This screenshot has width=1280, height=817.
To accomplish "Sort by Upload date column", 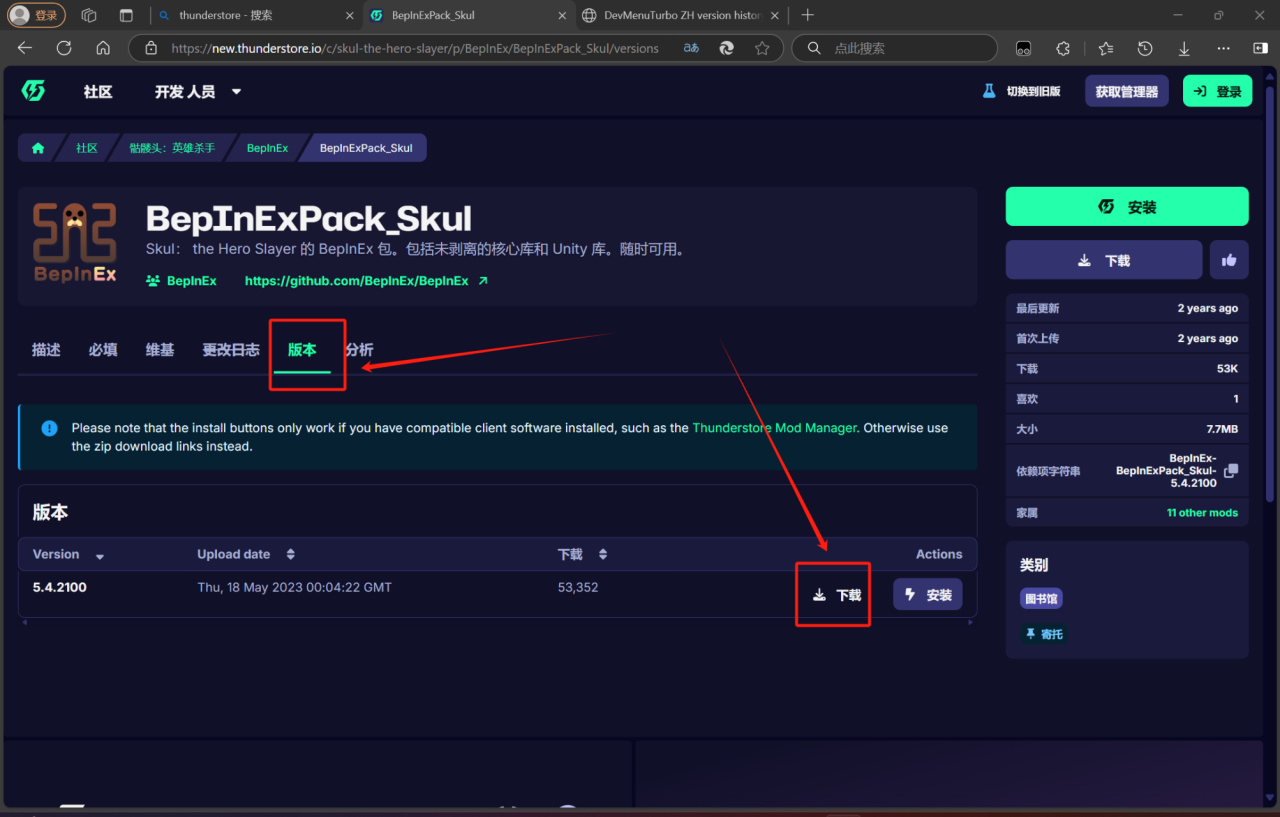I will click(x=245, y=554).
